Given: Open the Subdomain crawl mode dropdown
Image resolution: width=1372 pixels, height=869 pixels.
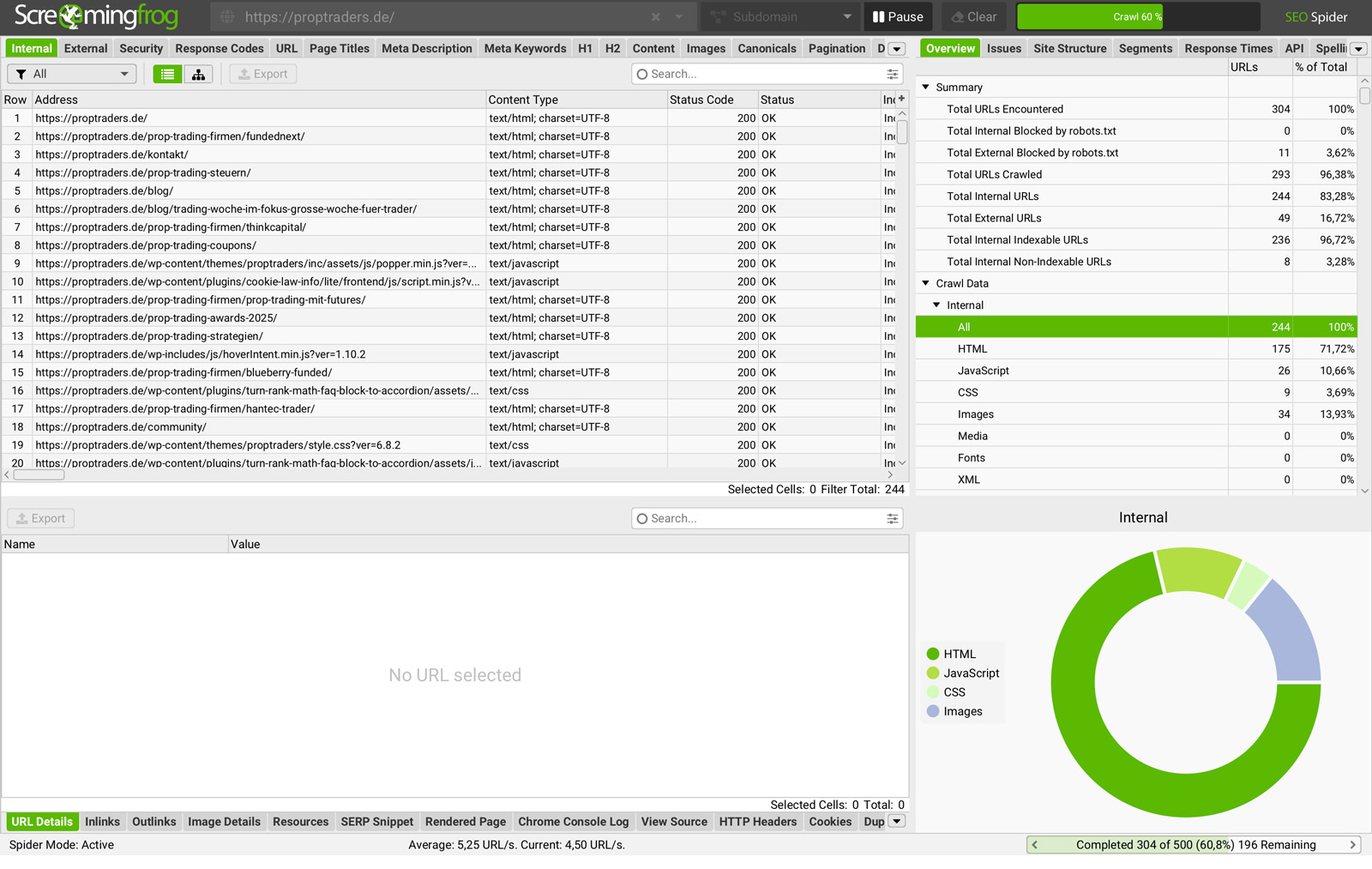Looking at the screenshot, I should tap(780, 17).
